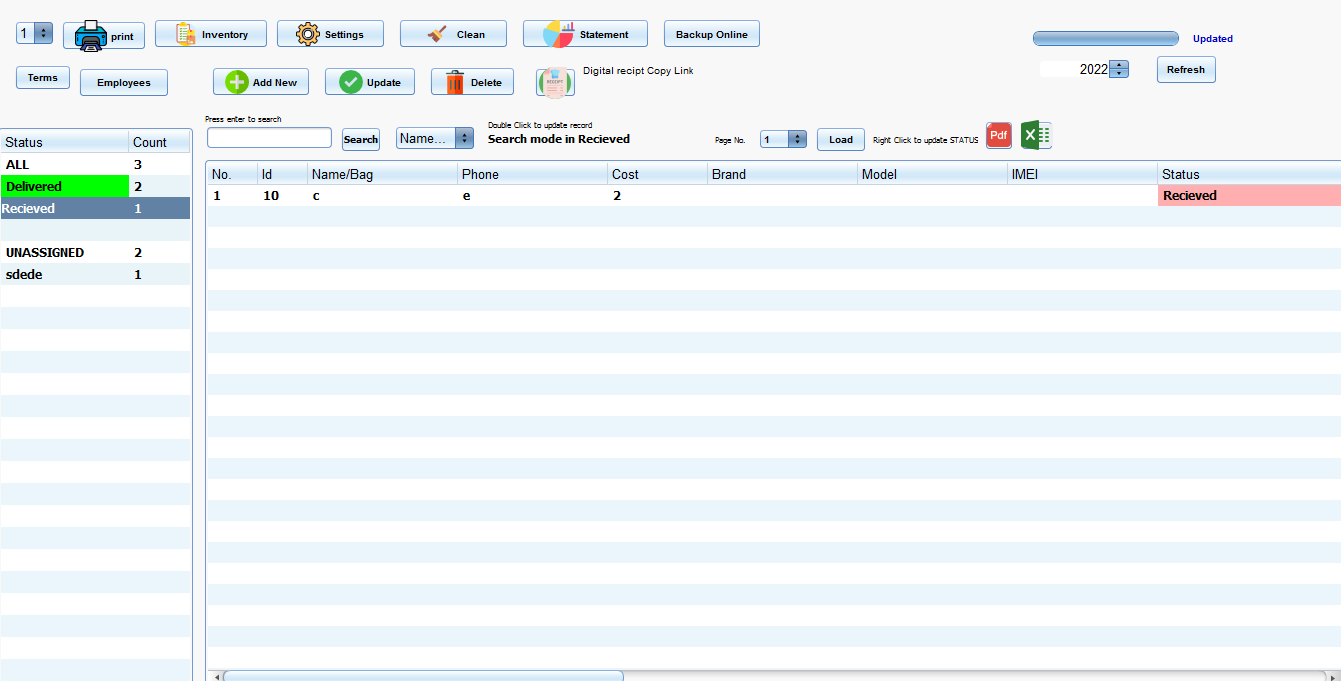The height and width of the screenshot is (681, 1341).
Task: Select the Delivered status filter
Action: (x=65, y=186)
